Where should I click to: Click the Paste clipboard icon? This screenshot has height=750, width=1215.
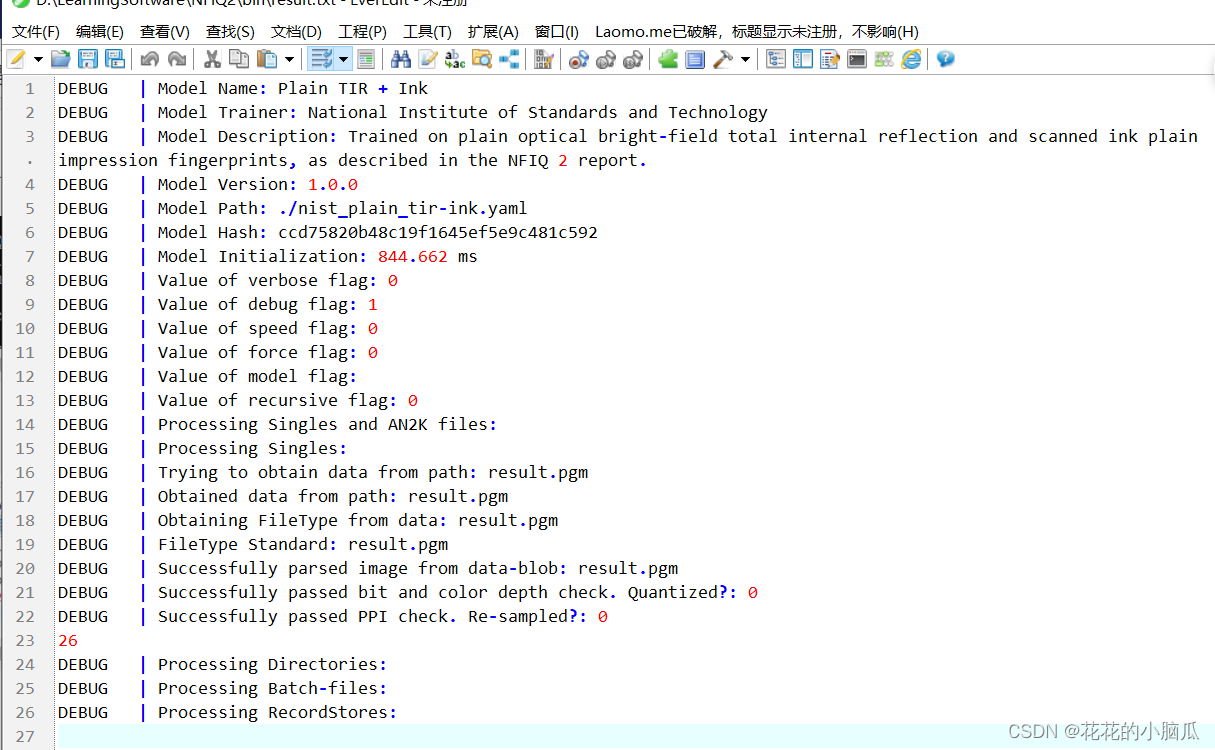pos(267,59)
